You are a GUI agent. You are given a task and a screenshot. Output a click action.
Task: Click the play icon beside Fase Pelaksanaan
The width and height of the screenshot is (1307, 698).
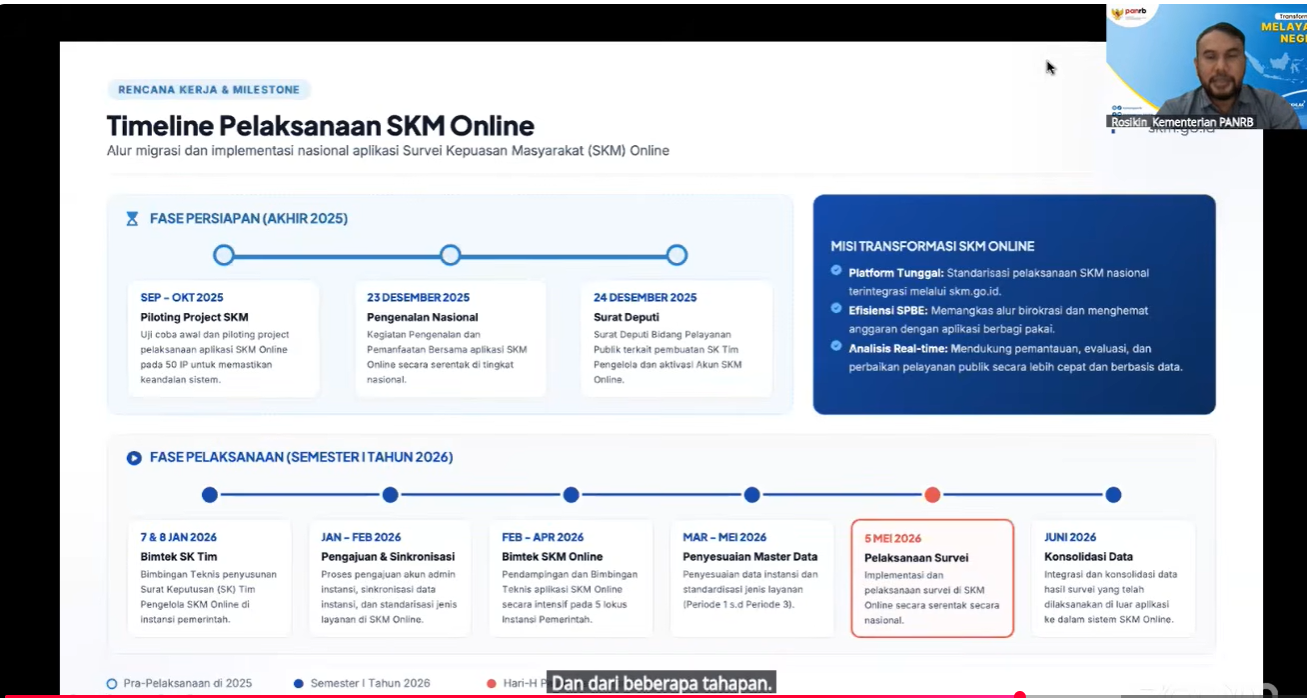click(133, 458)
